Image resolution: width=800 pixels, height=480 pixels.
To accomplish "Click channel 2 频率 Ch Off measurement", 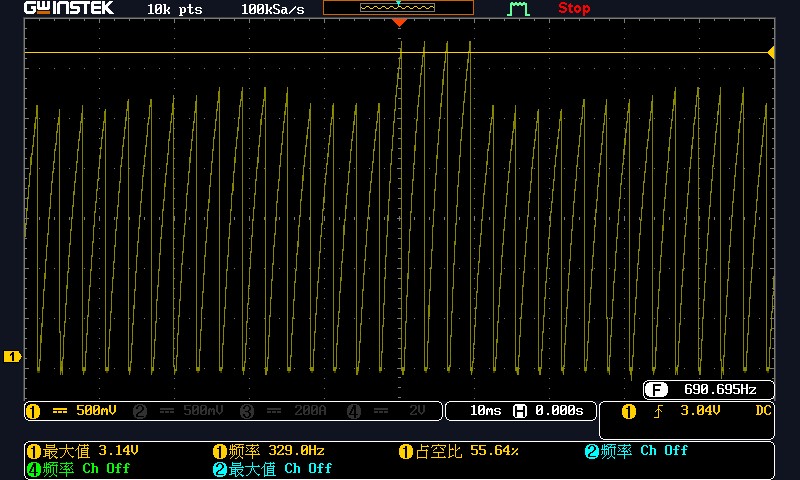I will pyautogui.click(x=636, y=451).
